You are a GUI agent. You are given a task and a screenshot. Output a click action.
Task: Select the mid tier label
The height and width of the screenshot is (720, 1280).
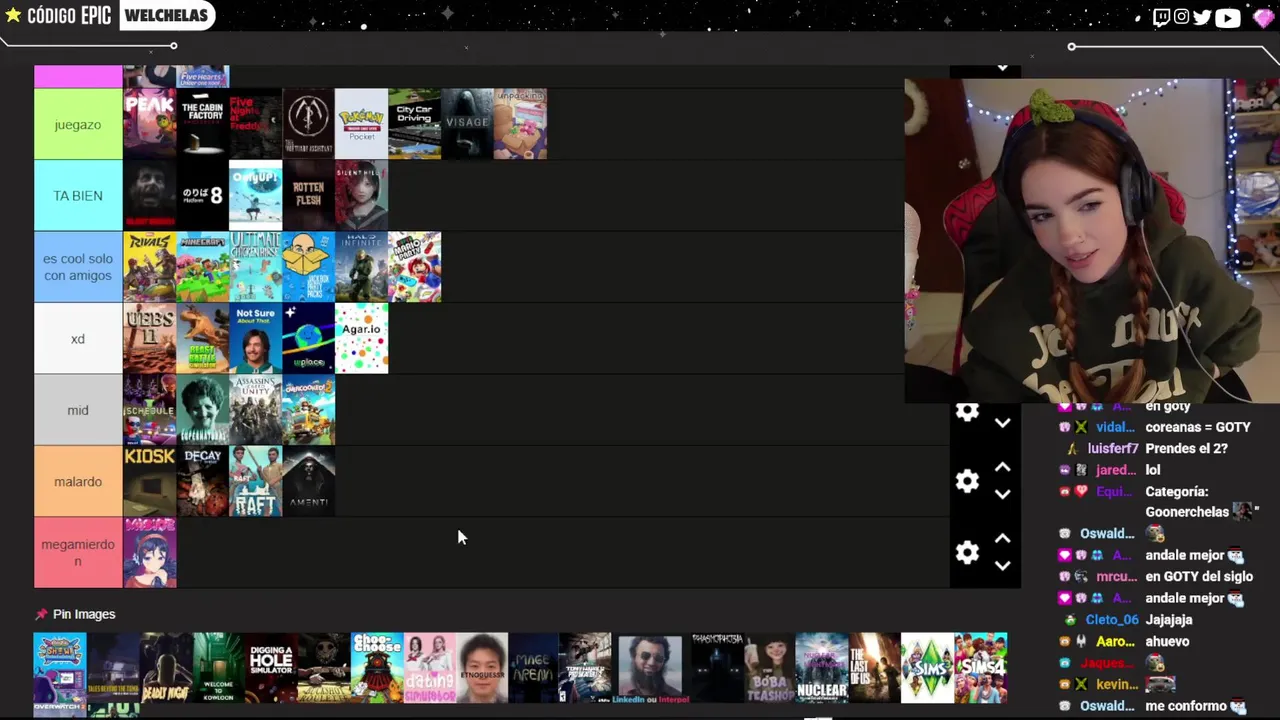pos(78,410)
